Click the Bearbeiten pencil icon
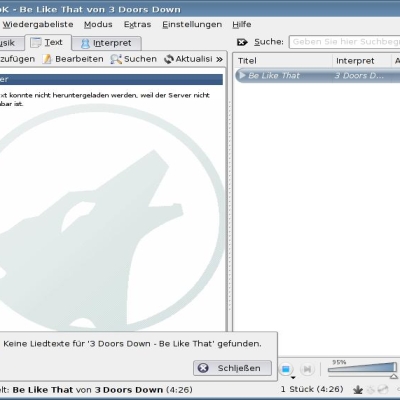The image size is (400, 400). coord(47,59)
